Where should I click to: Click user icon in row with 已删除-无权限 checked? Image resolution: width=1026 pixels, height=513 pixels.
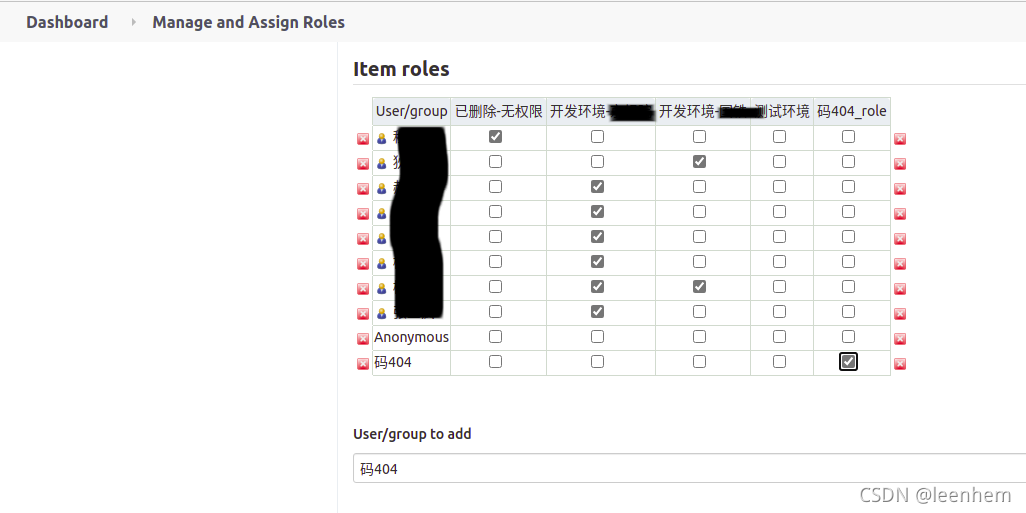[x=381, y=139]
